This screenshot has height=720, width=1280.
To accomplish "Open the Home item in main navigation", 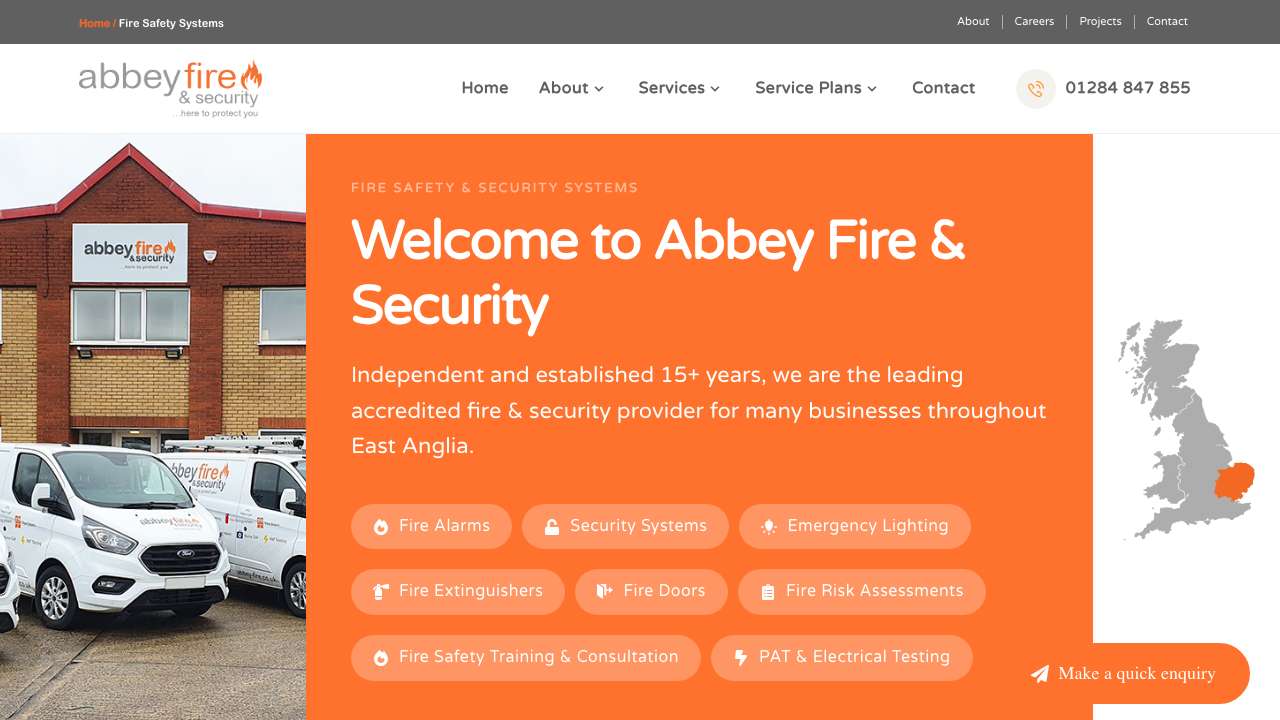I will pos(485,88).
